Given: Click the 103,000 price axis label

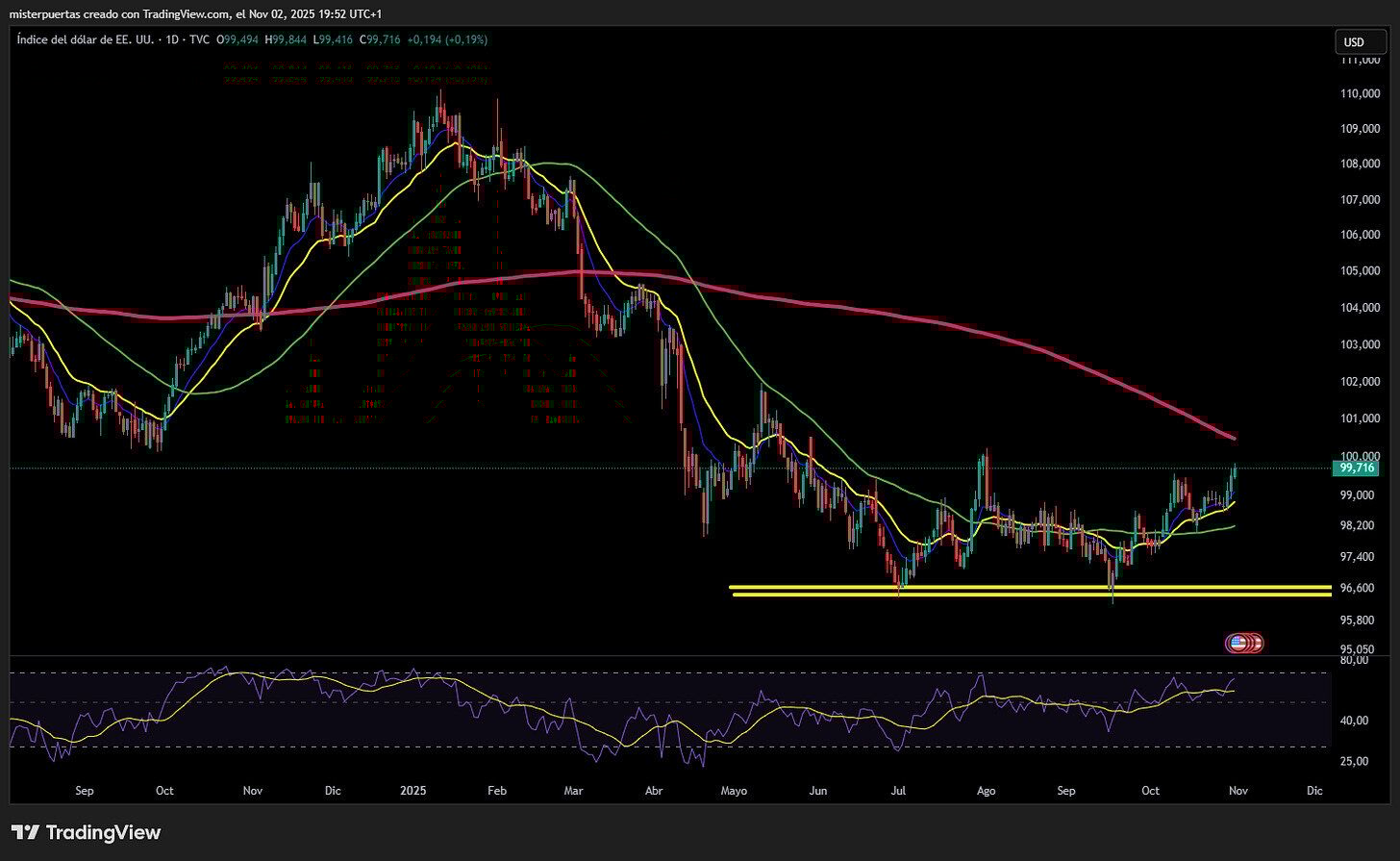Looking at the screenshot, I should 1361,344.
